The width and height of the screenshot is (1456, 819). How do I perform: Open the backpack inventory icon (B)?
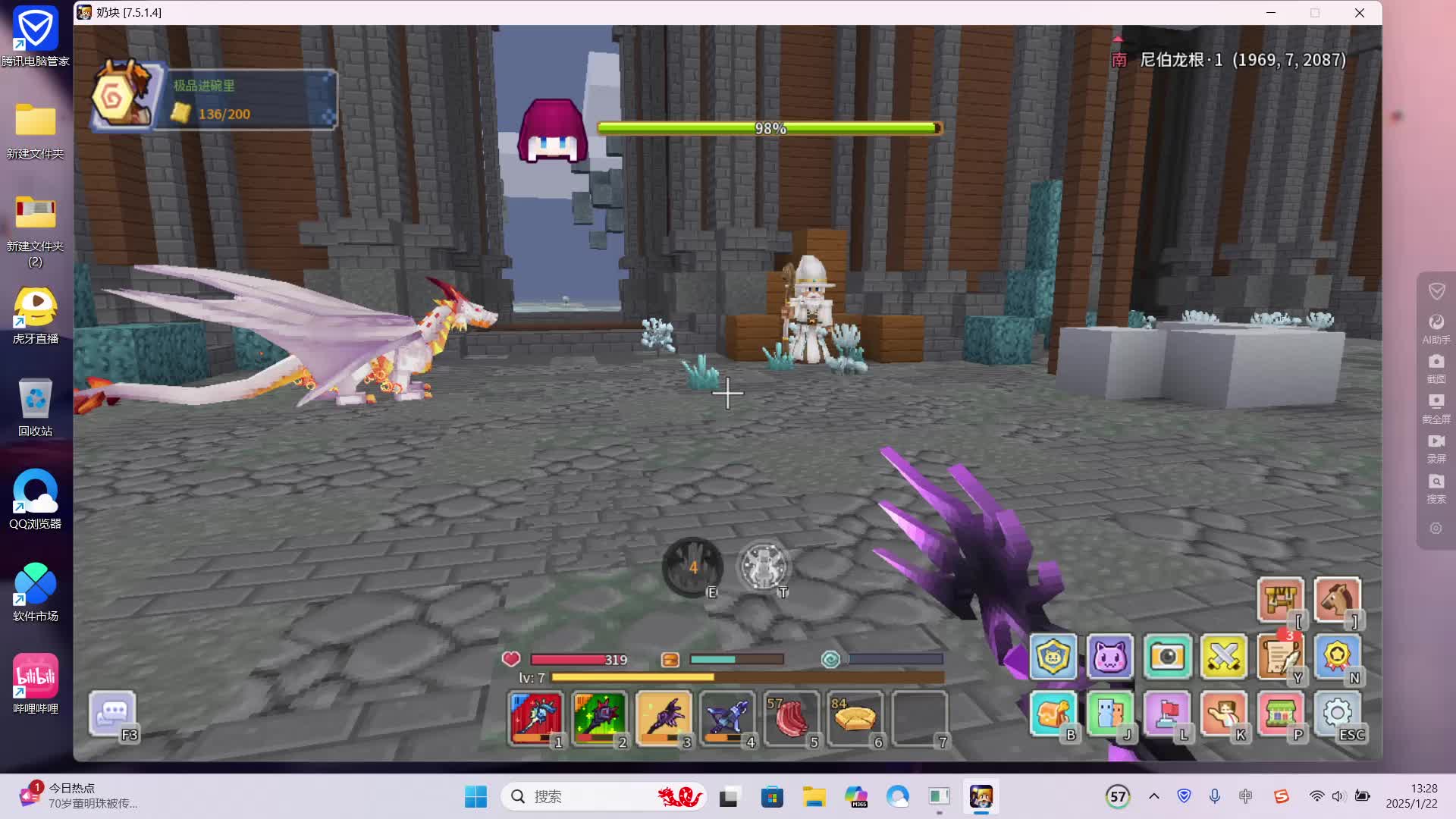pos(1053,714)
